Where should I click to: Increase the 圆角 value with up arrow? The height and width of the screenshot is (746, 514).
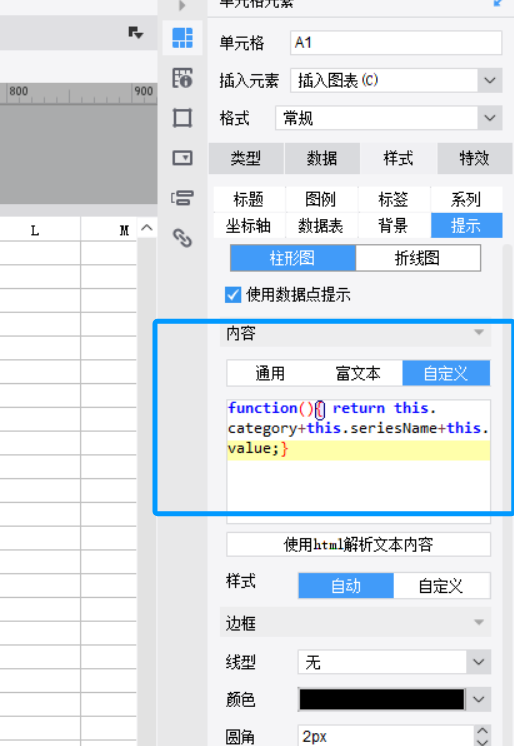(483, 731)
